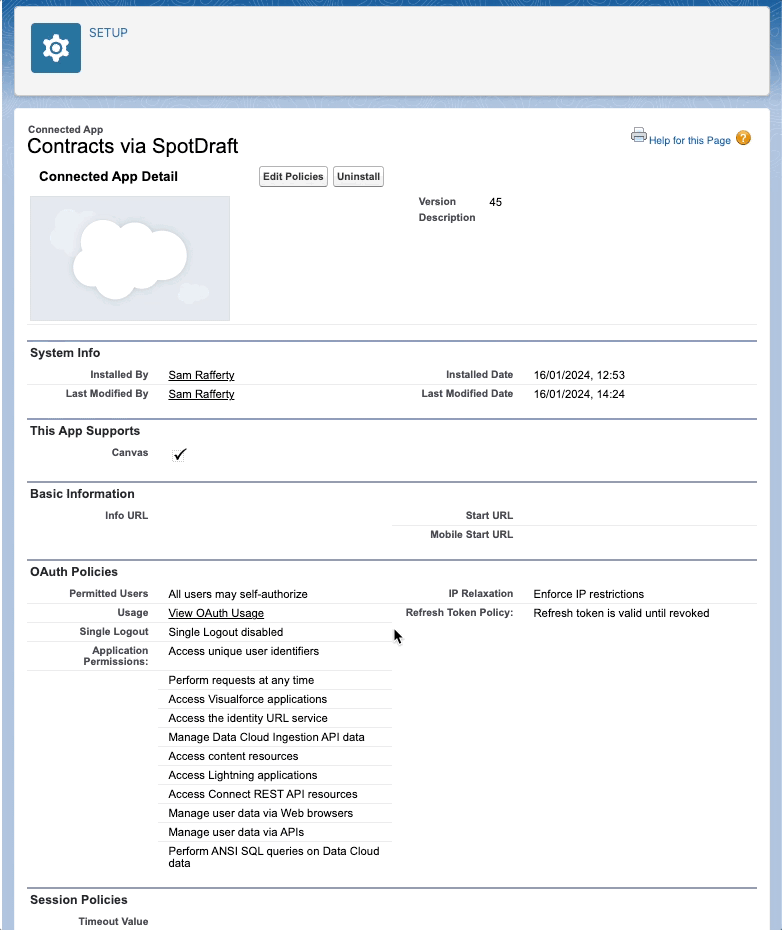Click the Uninstall button

point(358,177)
